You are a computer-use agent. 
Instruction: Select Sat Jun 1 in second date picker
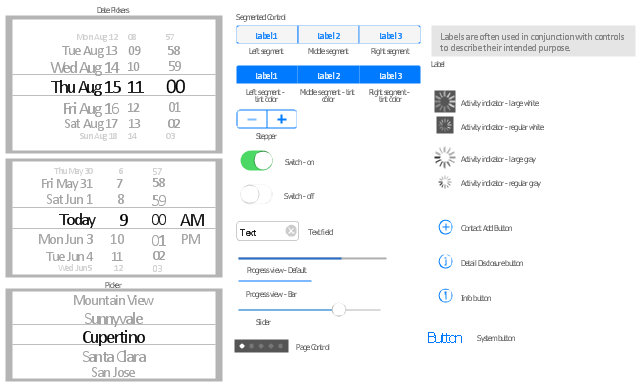(x=69, y=199)
